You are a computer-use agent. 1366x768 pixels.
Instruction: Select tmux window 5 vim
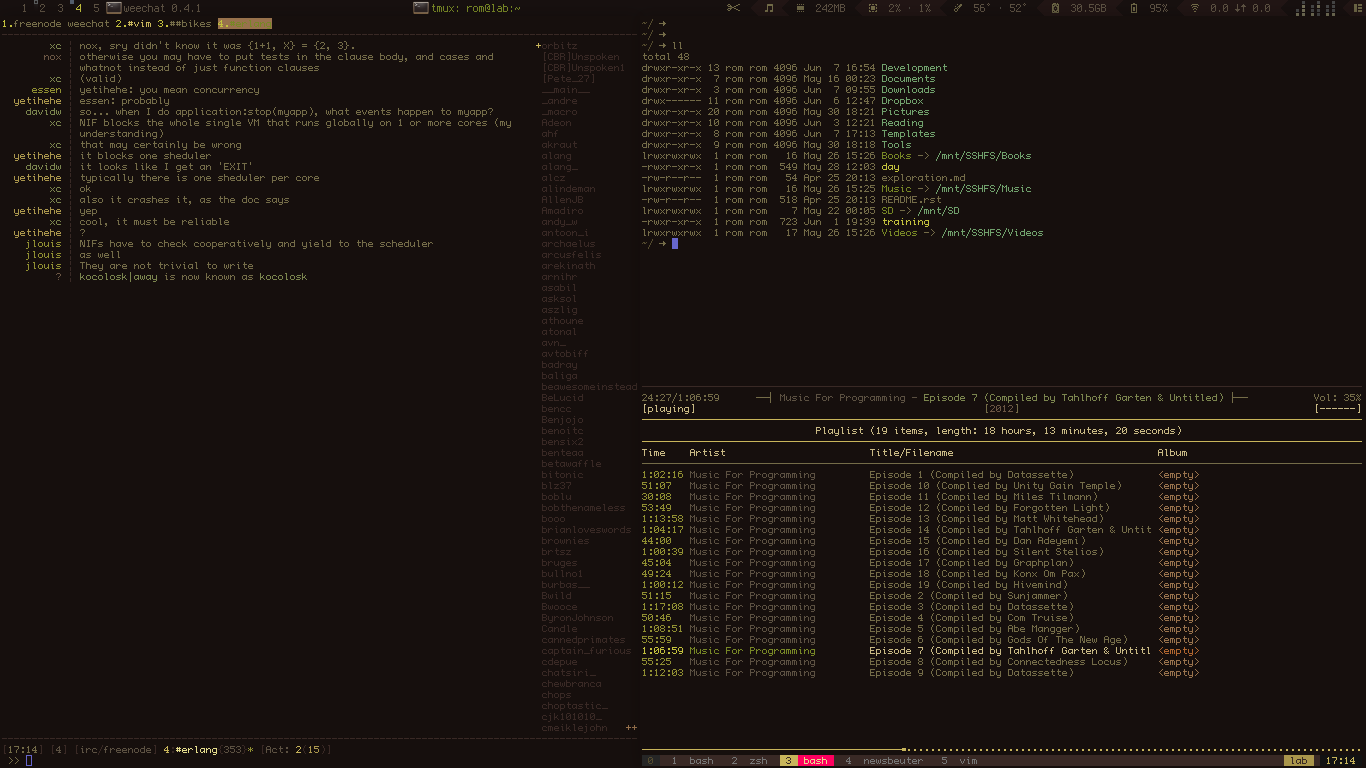point(958,761)
